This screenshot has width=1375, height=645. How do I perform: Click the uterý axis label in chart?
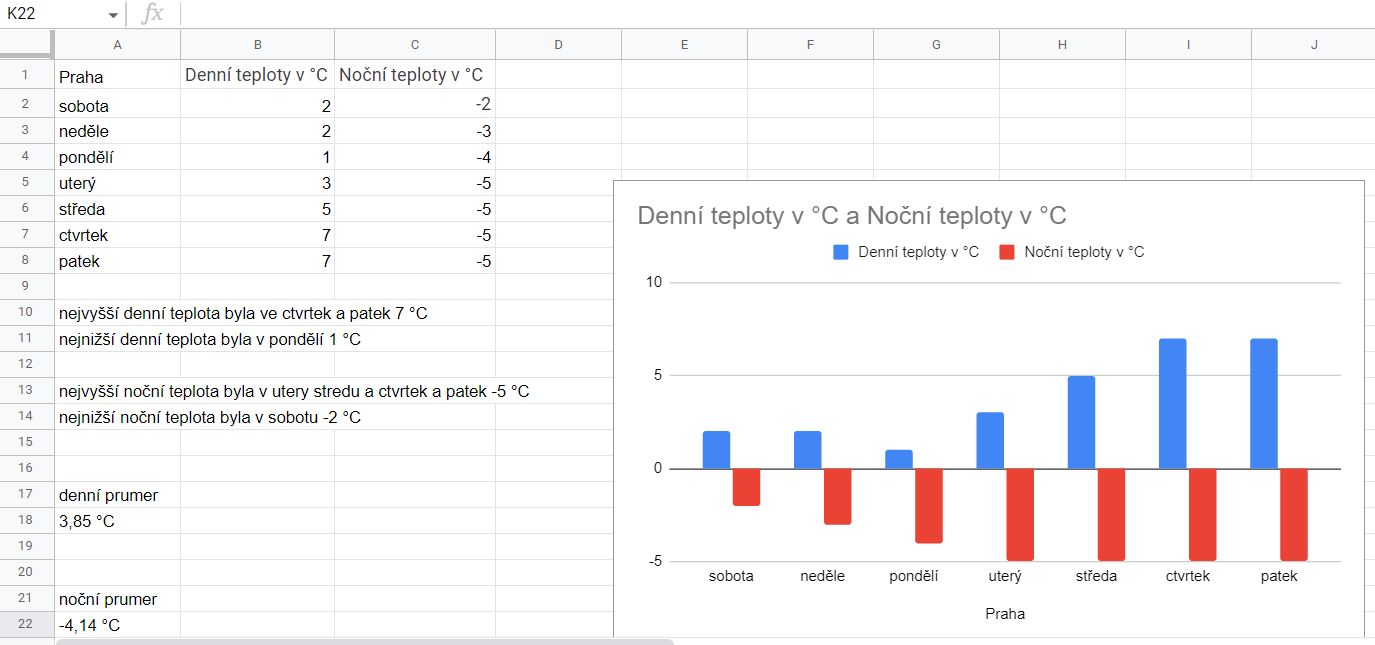click(1005, 576)
